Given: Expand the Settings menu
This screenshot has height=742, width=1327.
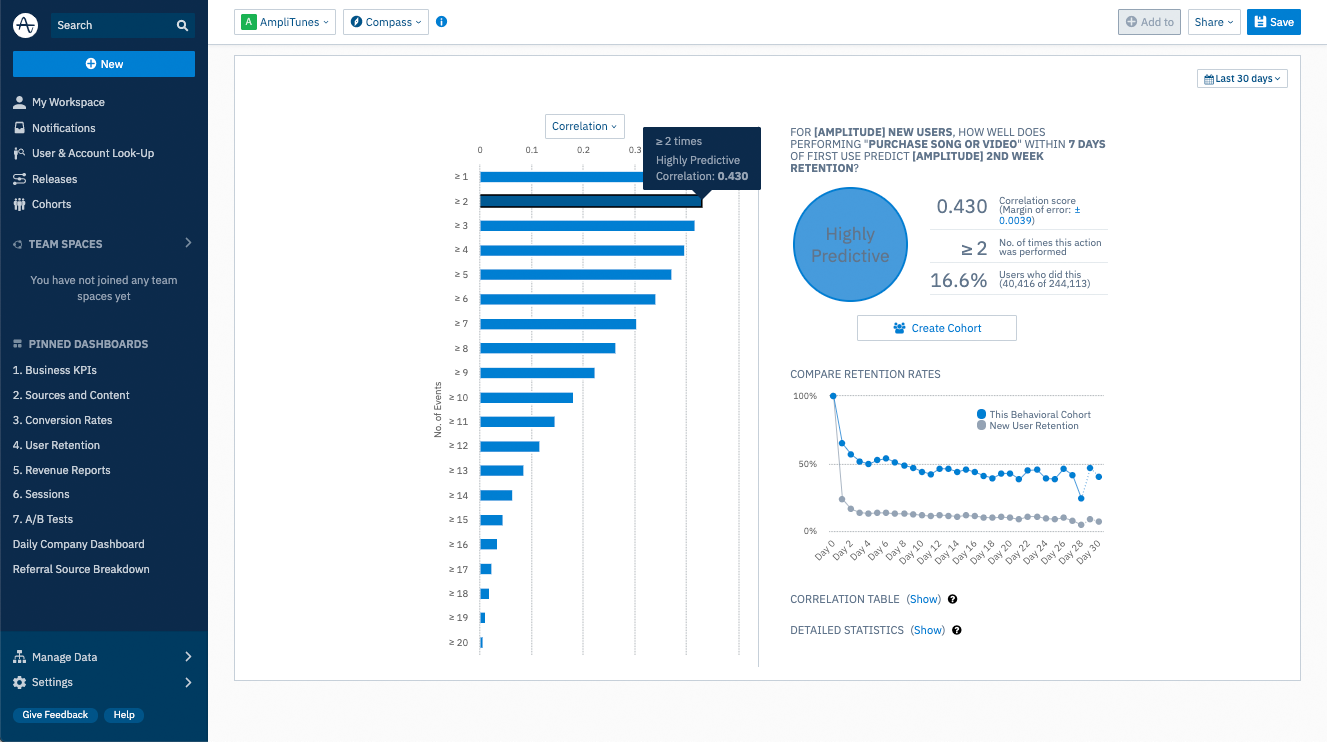Looking at the screenshot, I should click(188, 682).
